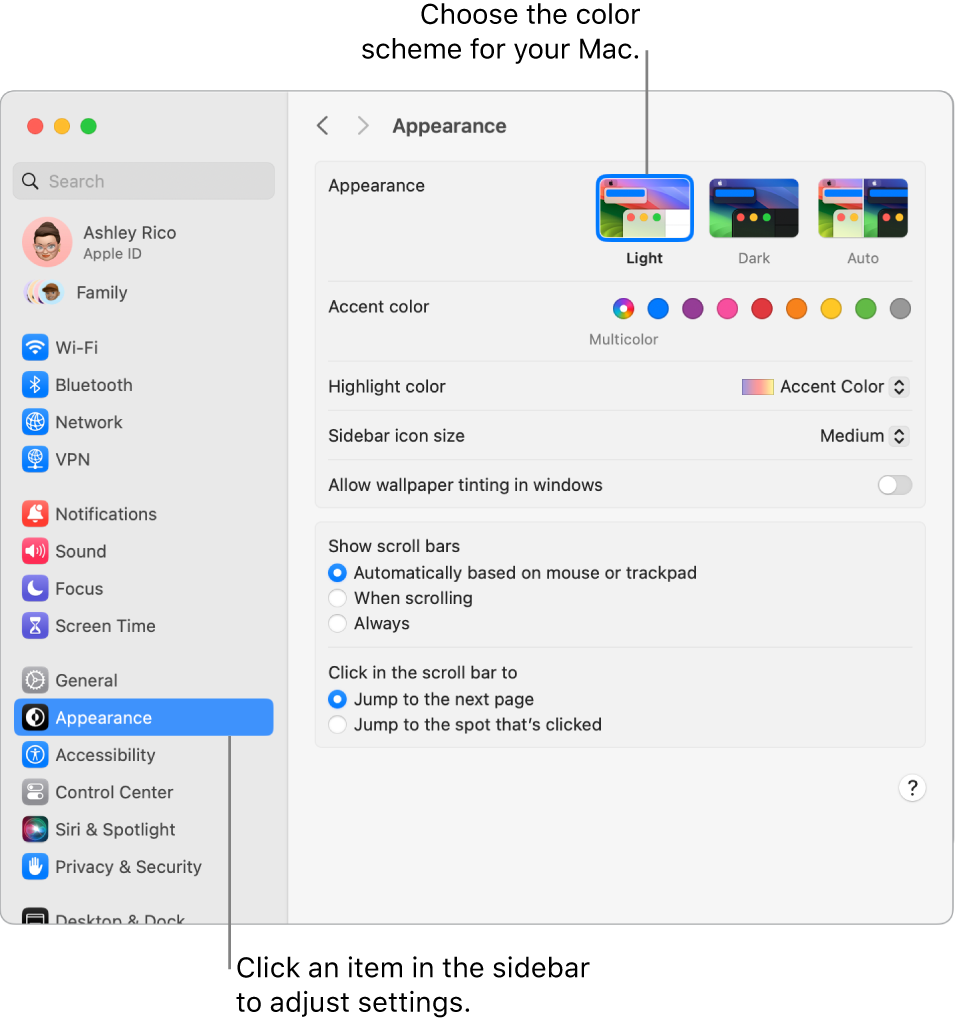Toggle Allow wallpaper tinting in windows
The width and height of the screenshot is (956, 1024).
[x=894, y=484]
